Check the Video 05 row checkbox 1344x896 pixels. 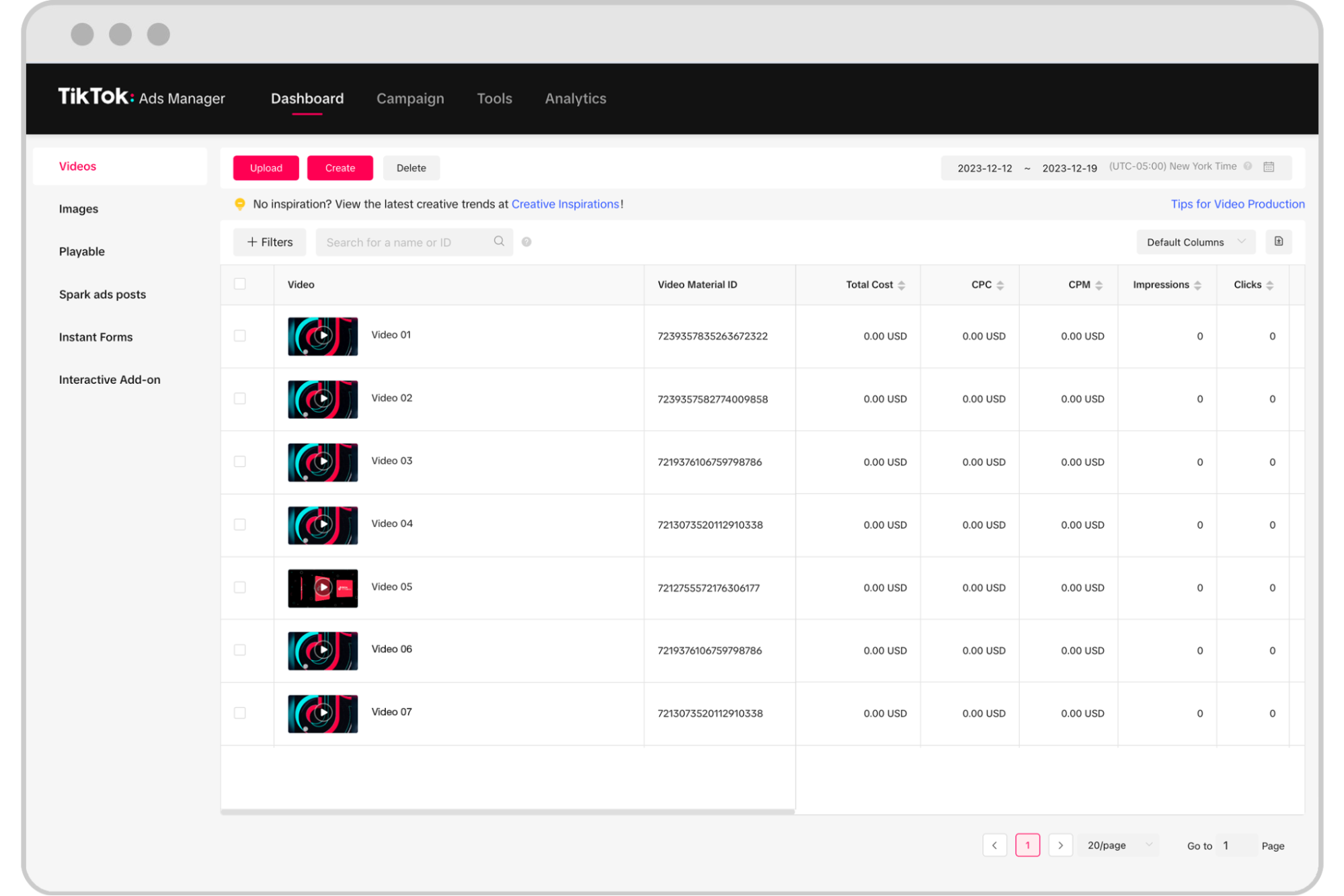pos(240,587)
